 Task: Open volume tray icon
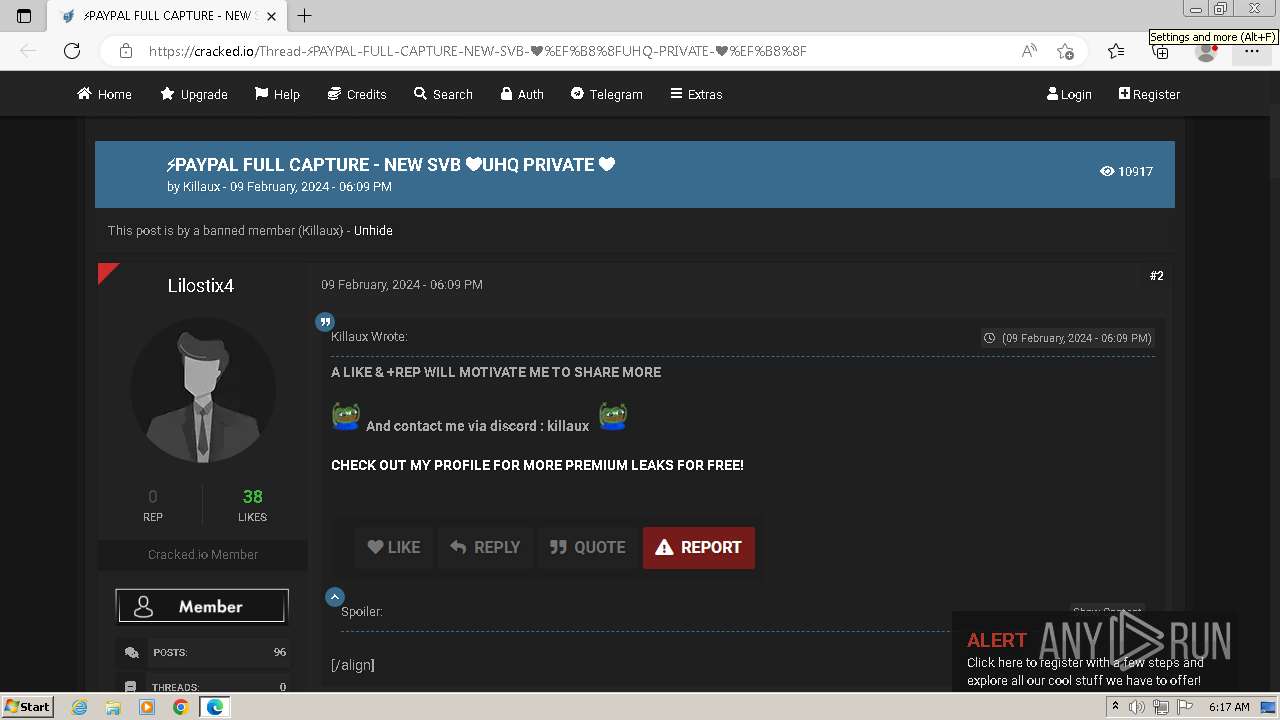[1137, 707]
